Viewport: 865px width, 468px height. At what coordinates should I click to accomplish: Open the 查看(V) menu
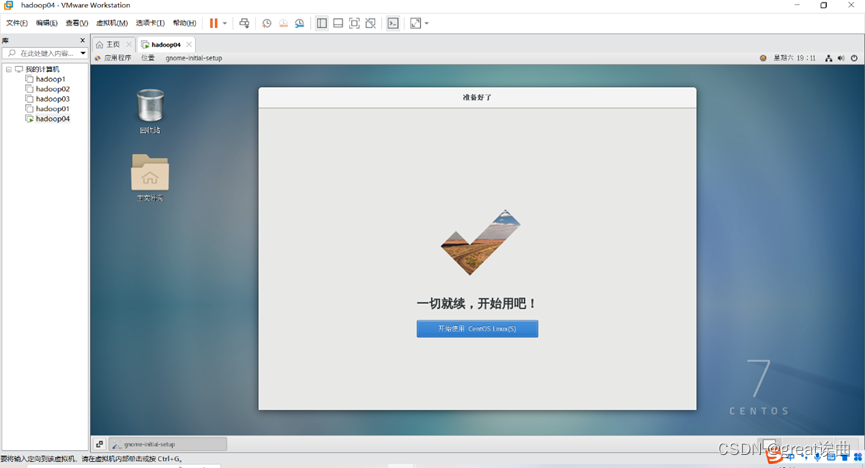click(x=77, y=23)
